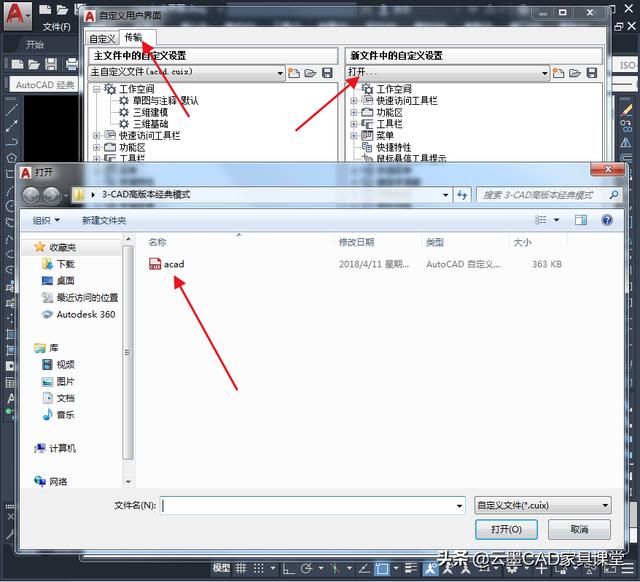640x582 pixels.
Task: Click the Forward arrow in the Open dialog
Action: pyautogui.click(x=52, y=195)
